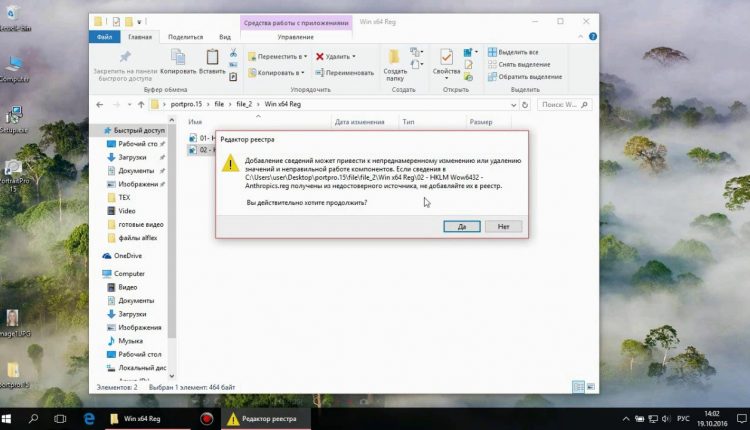Open OneDrive in the navigation pane

tap(128, 255)
